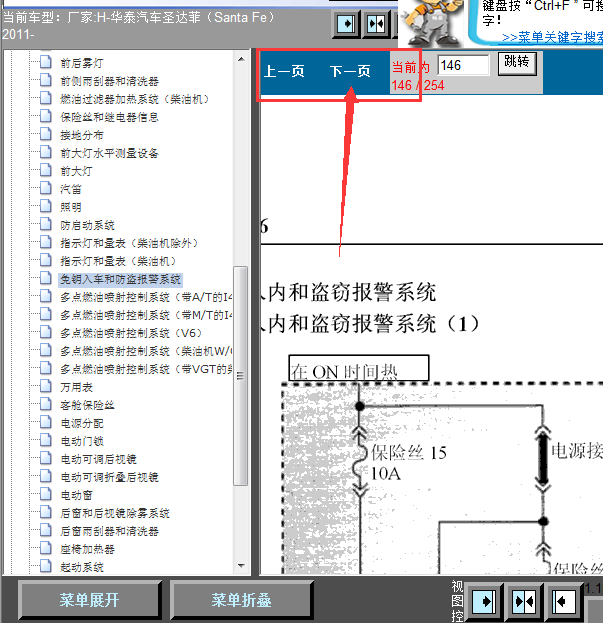This screenshot has width=603, height=623.
Task: Open 多点燃油喷射控制系统（带VGT tree item
Action: [x=146, y=369]
